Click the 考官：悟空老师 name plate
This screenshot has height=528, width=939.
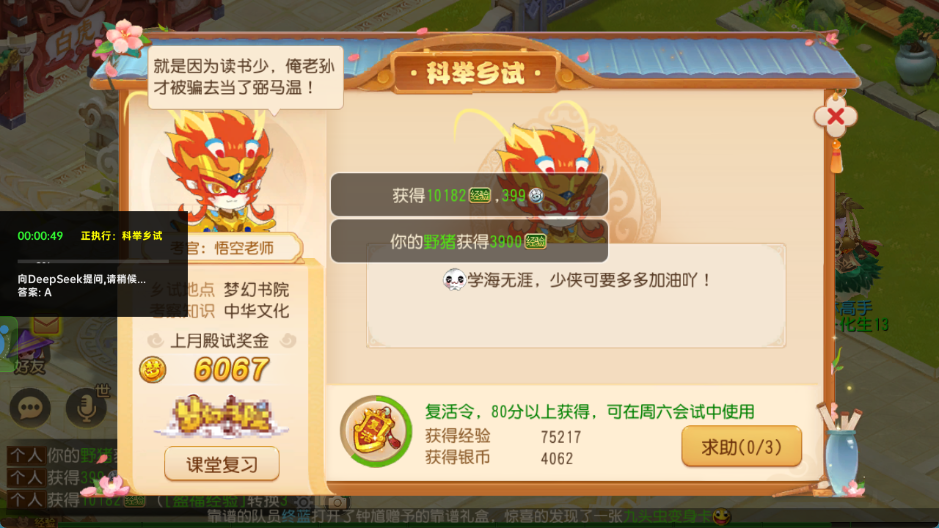pyautogui.click(x=222, y=248)
